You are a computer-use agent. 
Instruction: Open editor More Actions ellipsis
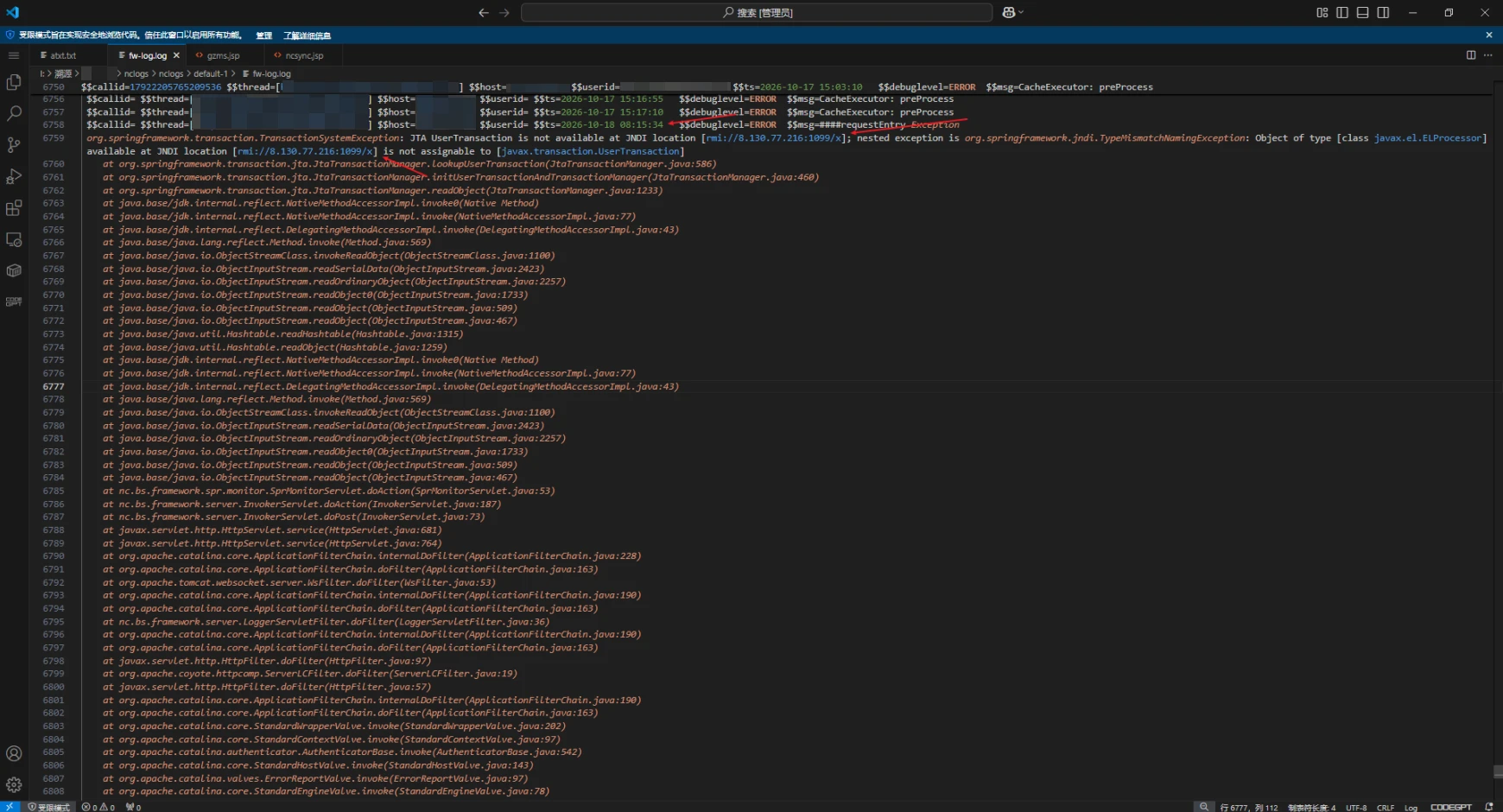1487,55
